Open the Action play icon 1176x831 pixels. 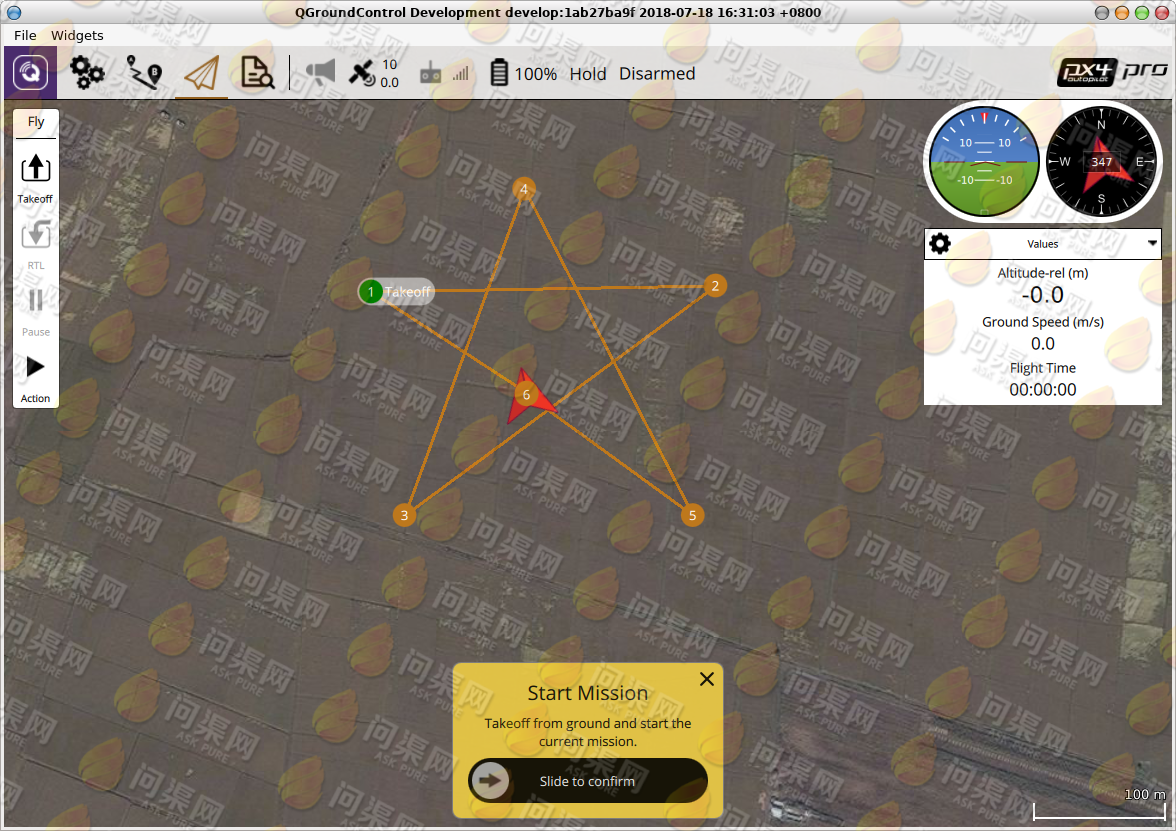click(x=35, y=367)
